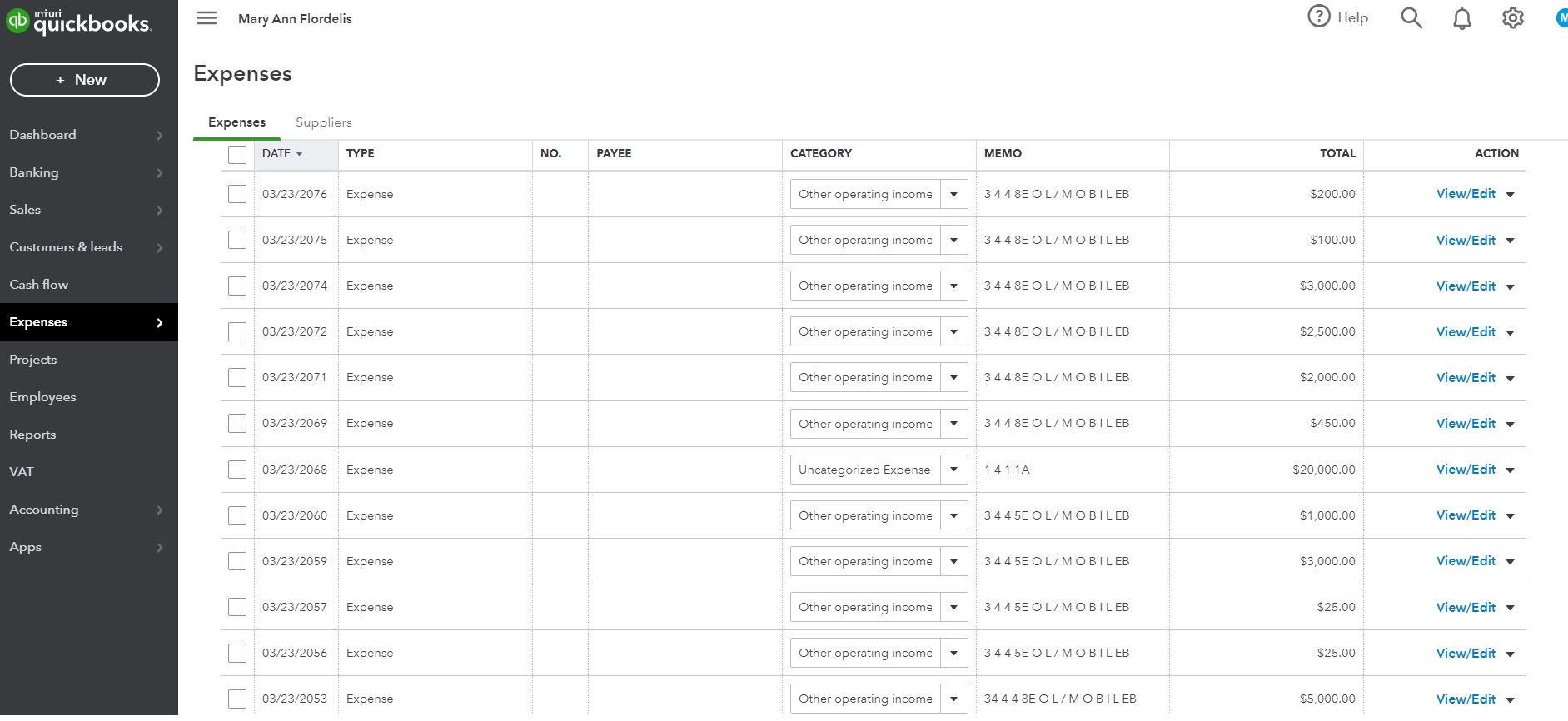1568x721 pixels.
Task: Click the user profile avatar
Action: click(1561, 18)
